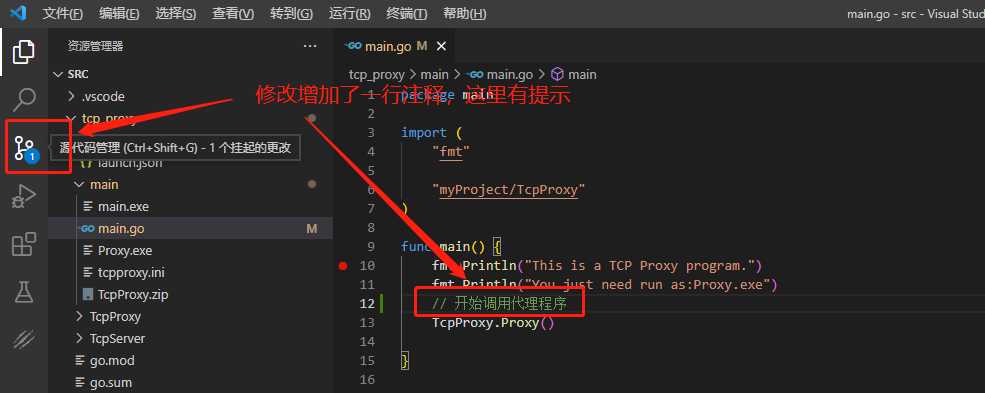Click the comment on line 12
Screen dimensions: 985x393
pos(499,304)
